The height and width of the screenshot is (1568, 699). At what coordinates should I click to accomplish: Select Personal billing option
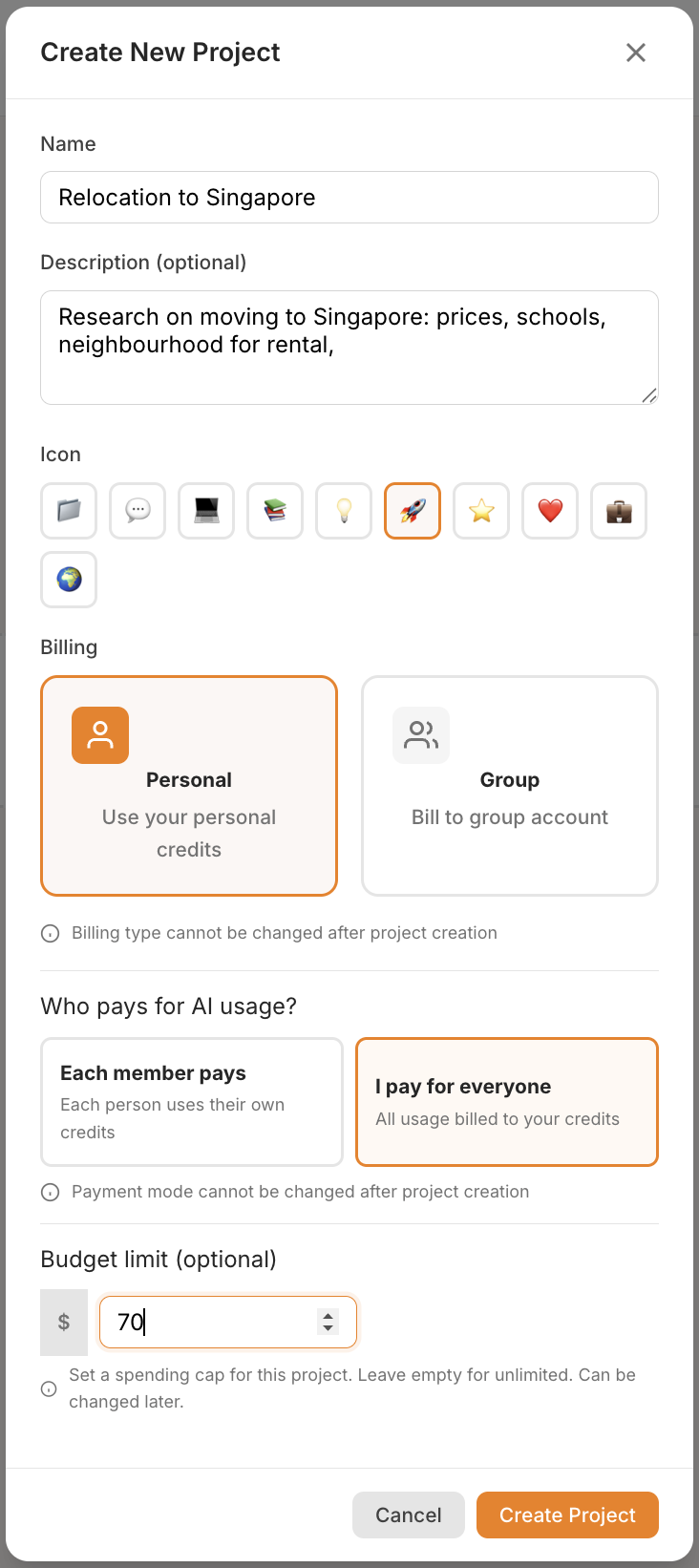189,786
